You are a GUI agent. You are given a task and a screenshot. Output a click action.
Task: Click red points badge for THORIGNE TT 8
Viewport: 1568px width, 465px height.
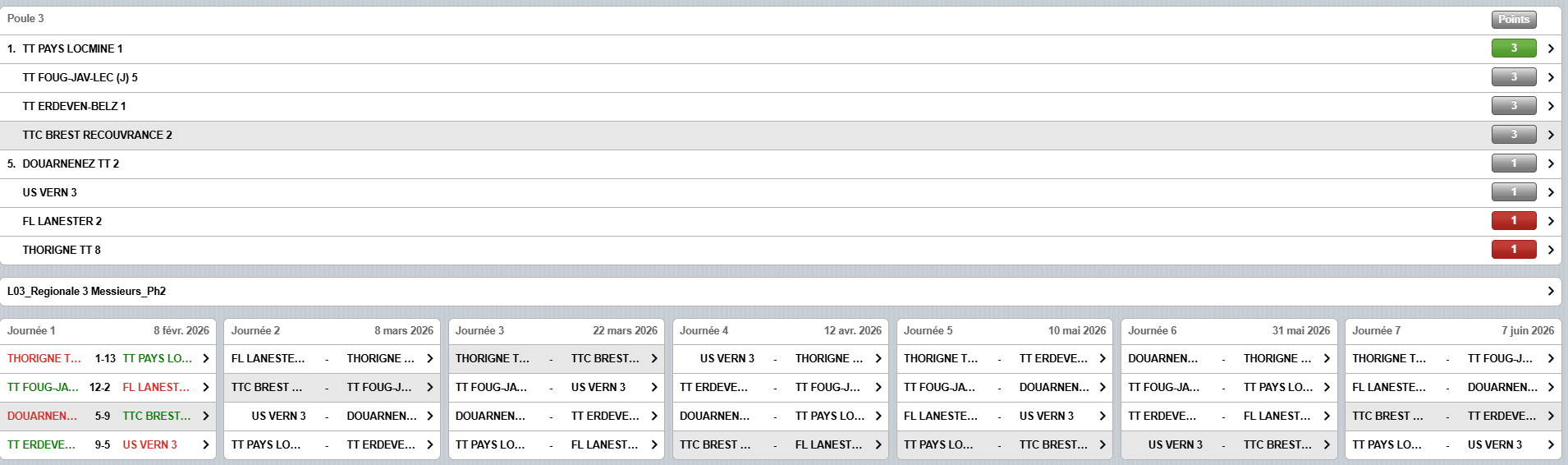(1513, 250)
